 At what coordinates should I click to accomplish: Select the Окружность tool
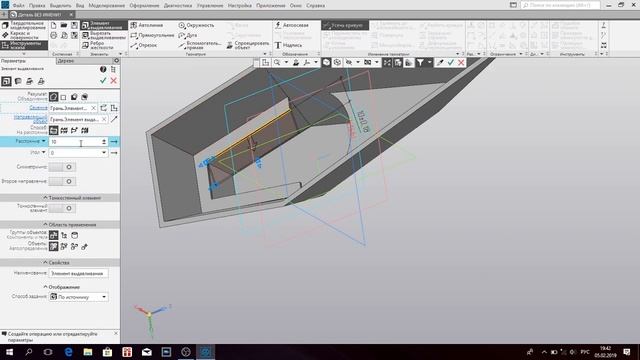point(196,25)
